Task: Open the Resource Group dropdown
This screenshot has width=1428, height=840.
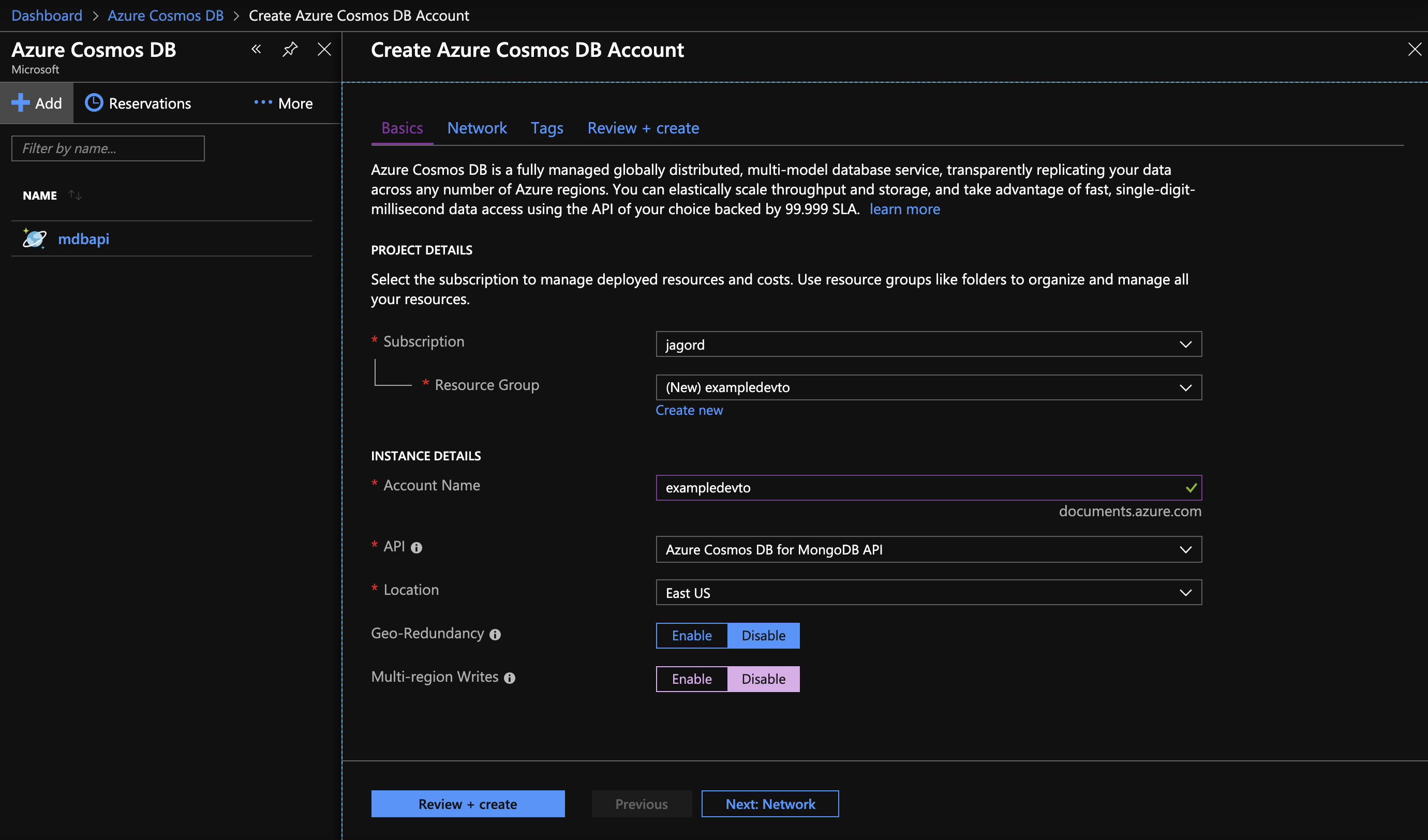Action: pyautogui.click(x=929, y=387)
